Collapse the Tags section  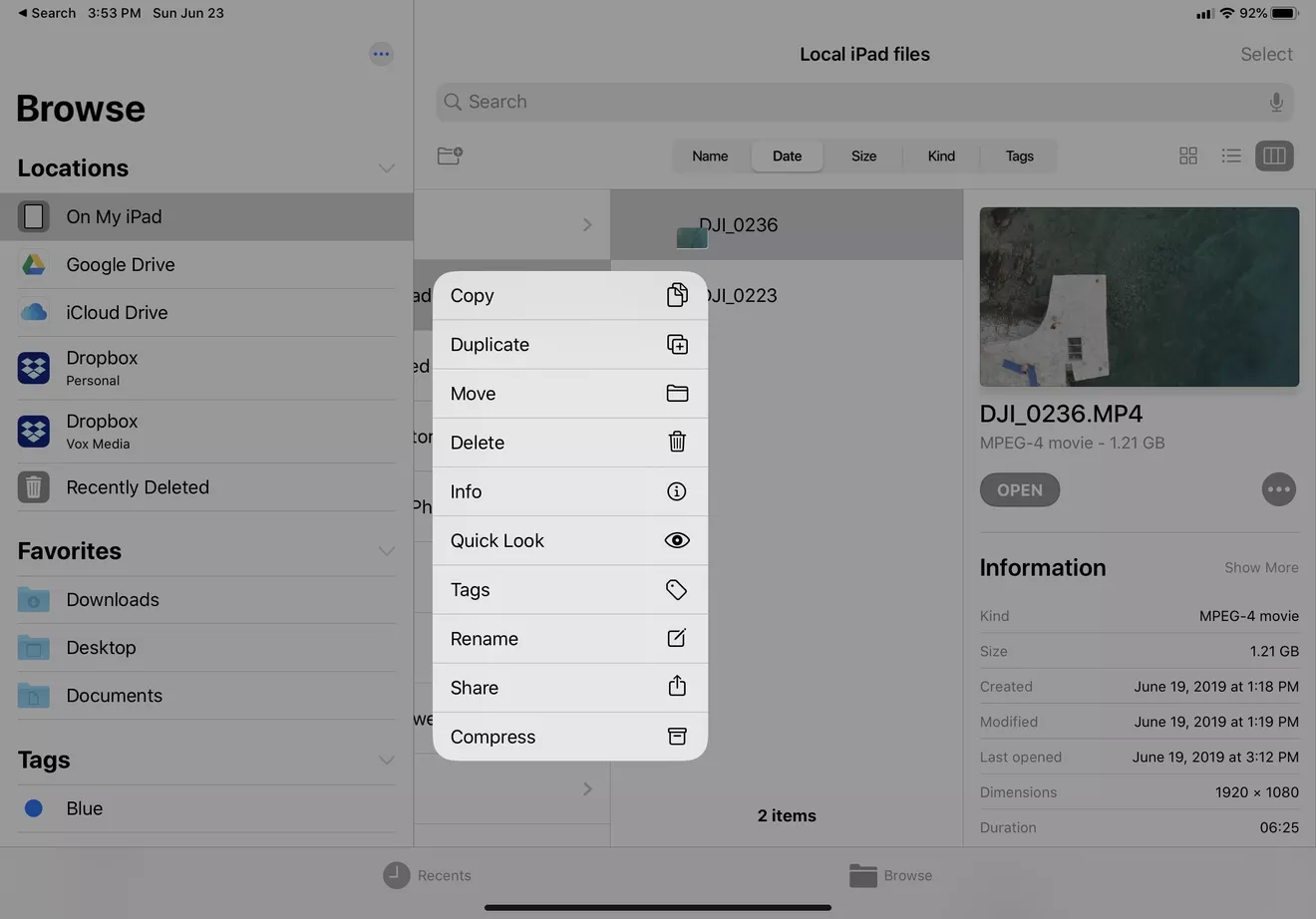coord(387,761)
